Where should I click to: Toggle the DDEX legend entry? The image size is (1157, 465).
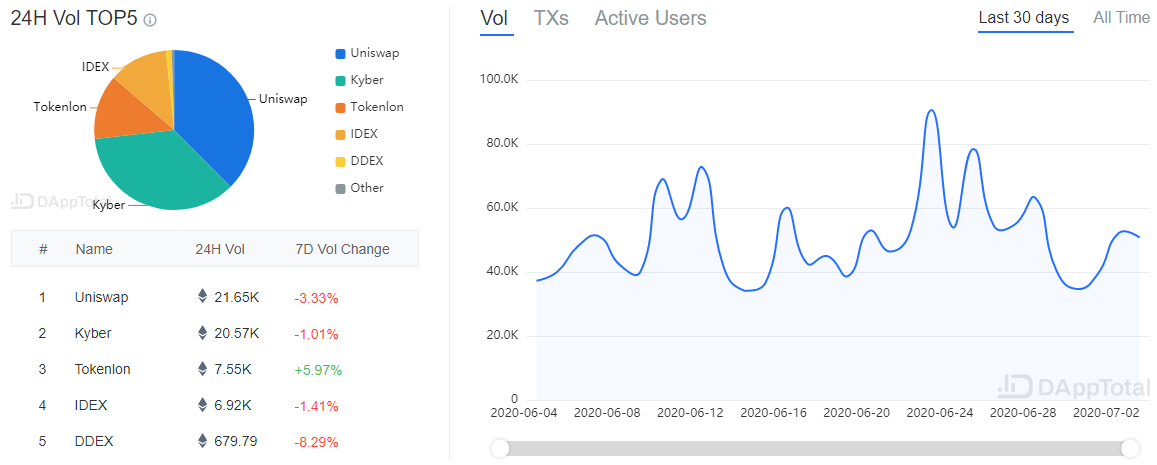pos(359,161)
